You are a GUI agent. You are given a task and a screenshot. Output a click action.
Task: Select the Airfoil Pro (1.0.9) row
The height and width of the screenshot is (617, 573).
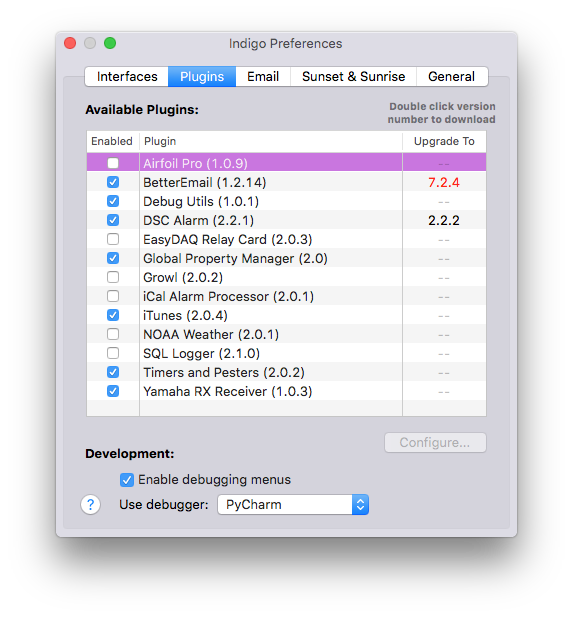pyautogui.click(x=286, y=163)
